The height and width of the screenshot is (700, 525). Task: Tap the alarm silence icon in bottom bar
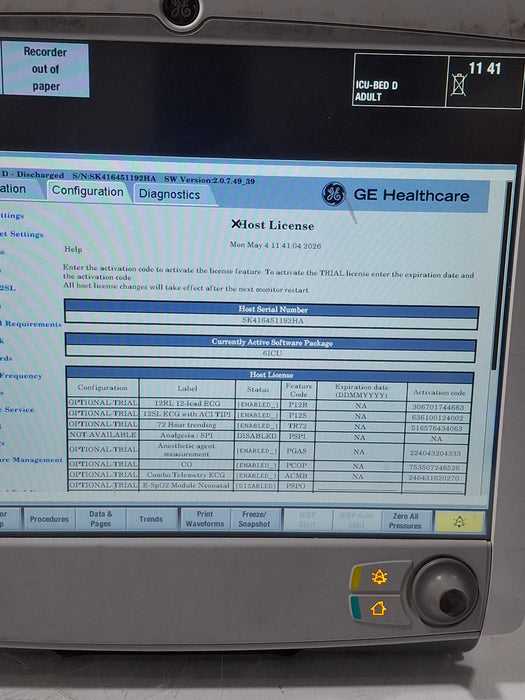click(459, 522)
